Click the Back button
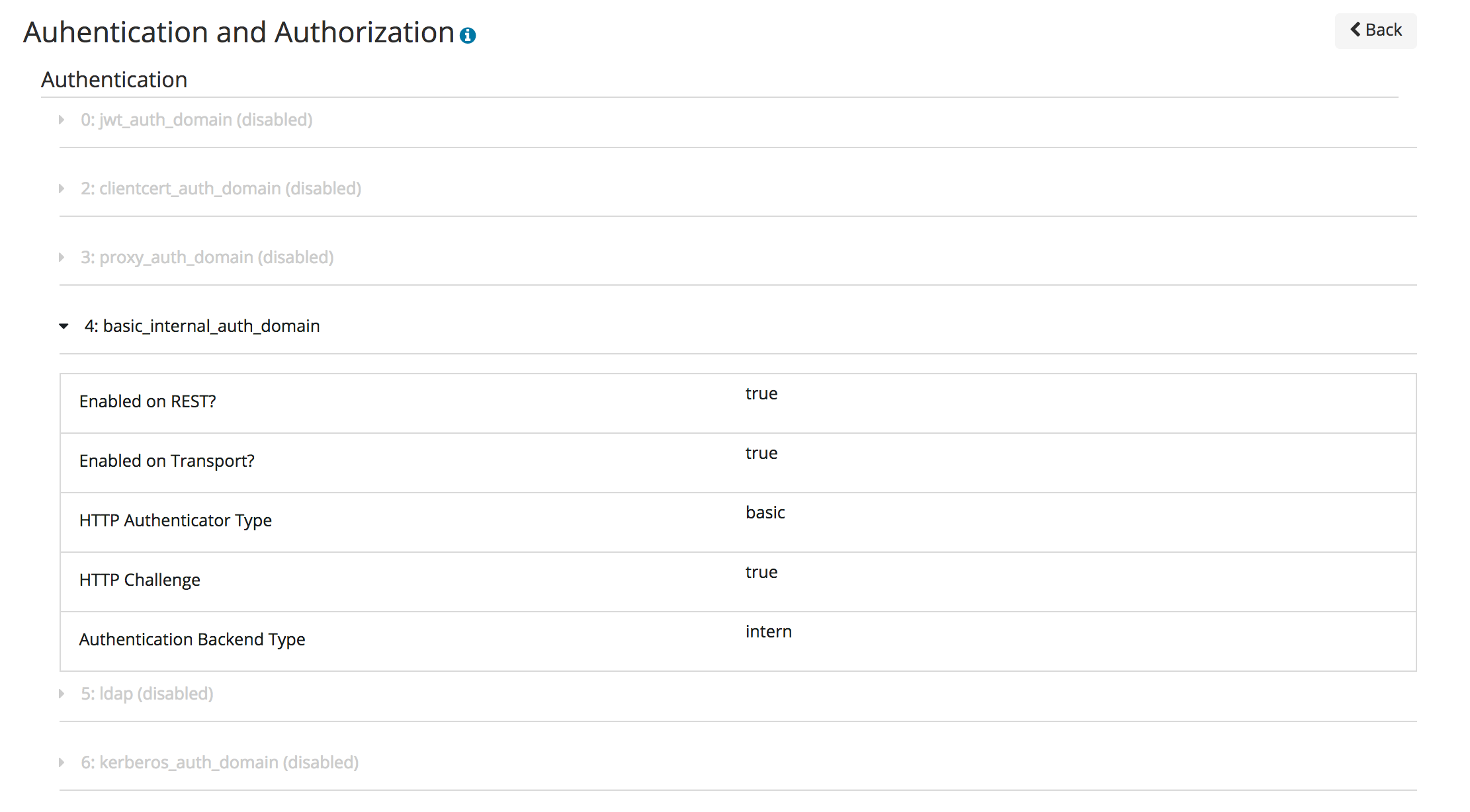 pyautogui.click(x=1375, y=30)
